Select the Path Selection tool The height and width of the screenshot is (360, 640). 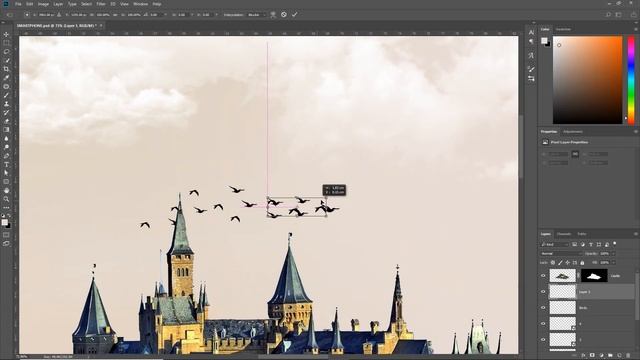pyautogui.click(x=6, y=173)
